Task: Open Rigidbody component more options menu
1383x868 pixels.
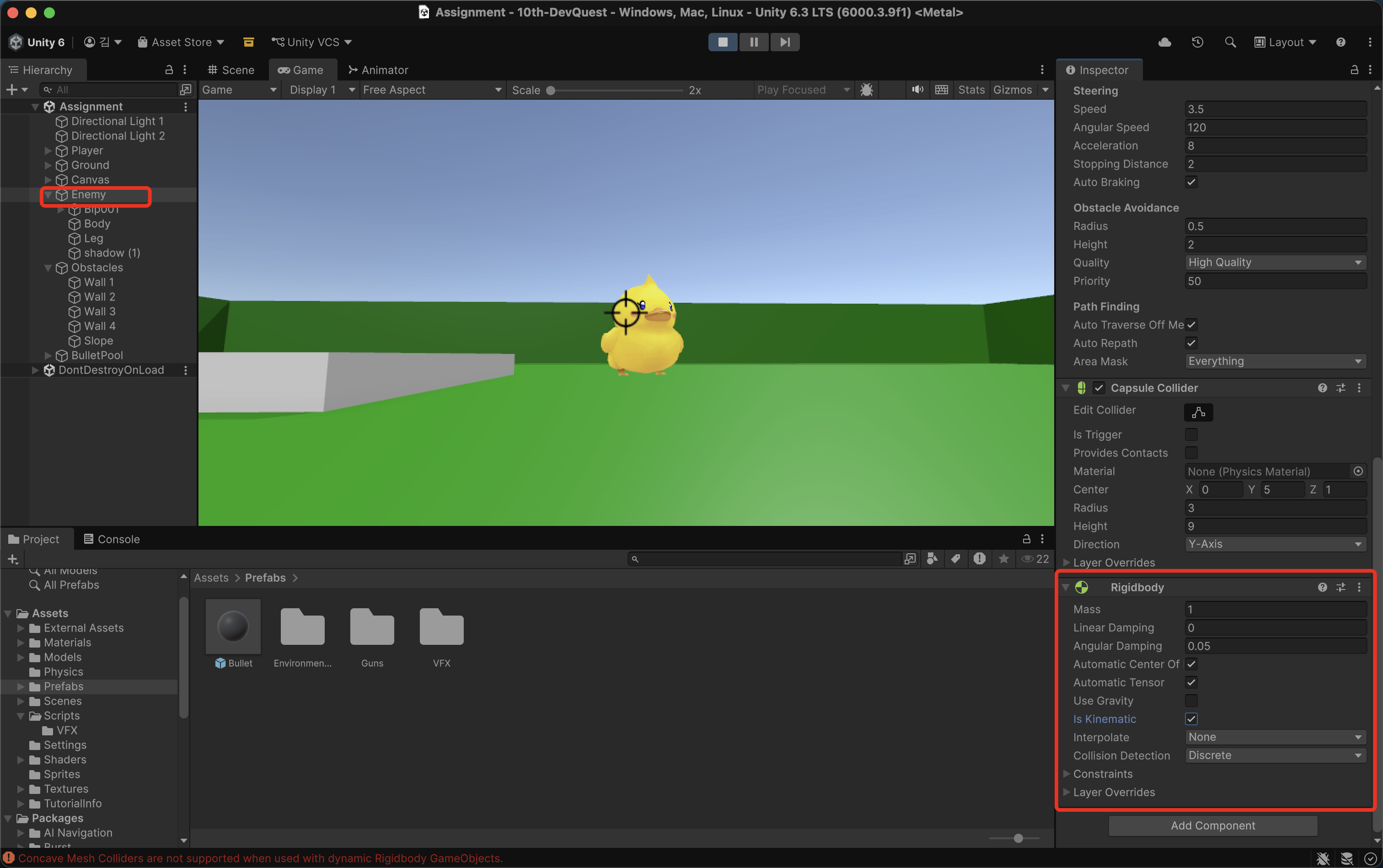Action: [x=1359, y=587]
